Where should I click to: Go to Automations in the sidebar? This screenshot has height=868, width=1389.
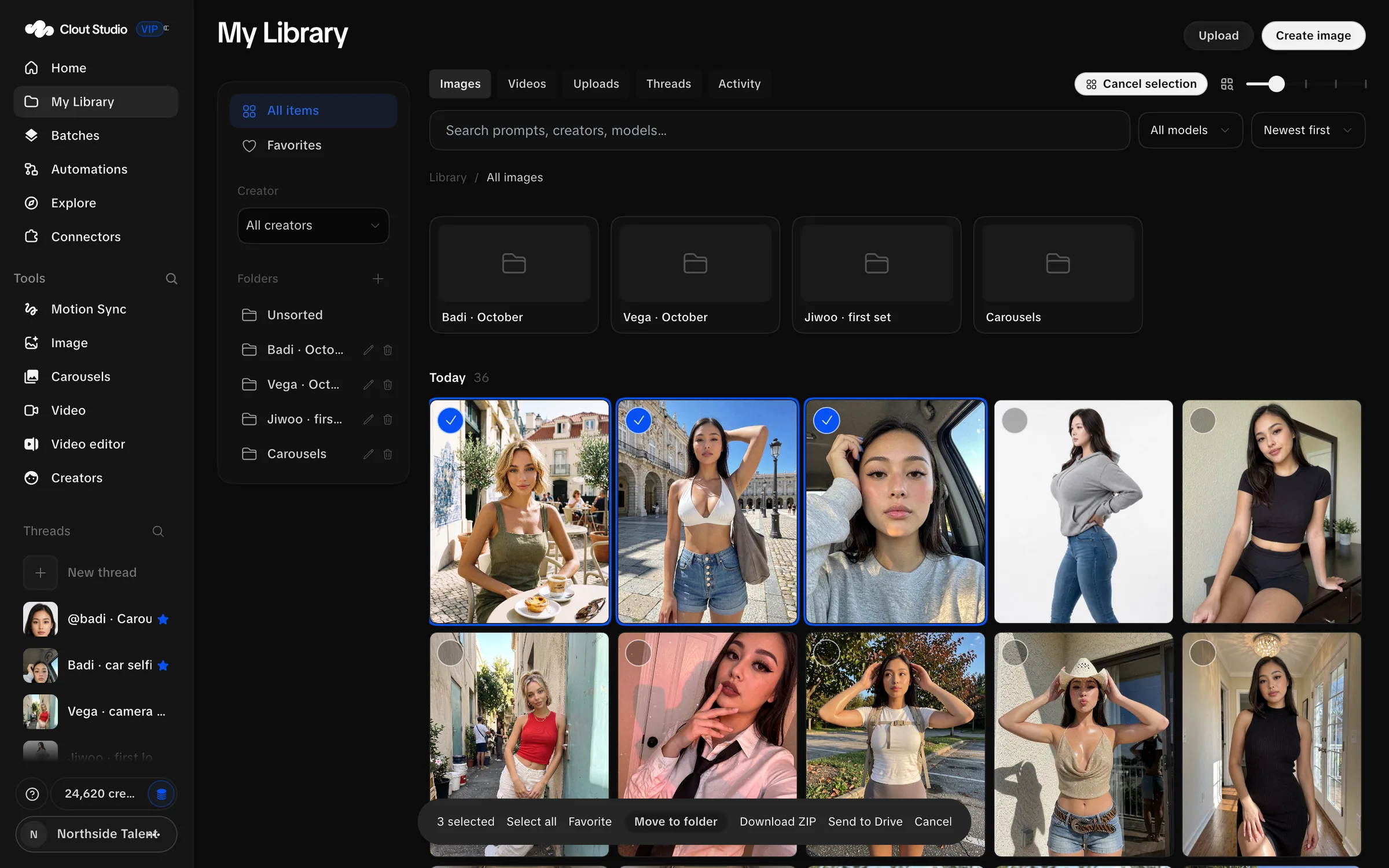point(95,169)
